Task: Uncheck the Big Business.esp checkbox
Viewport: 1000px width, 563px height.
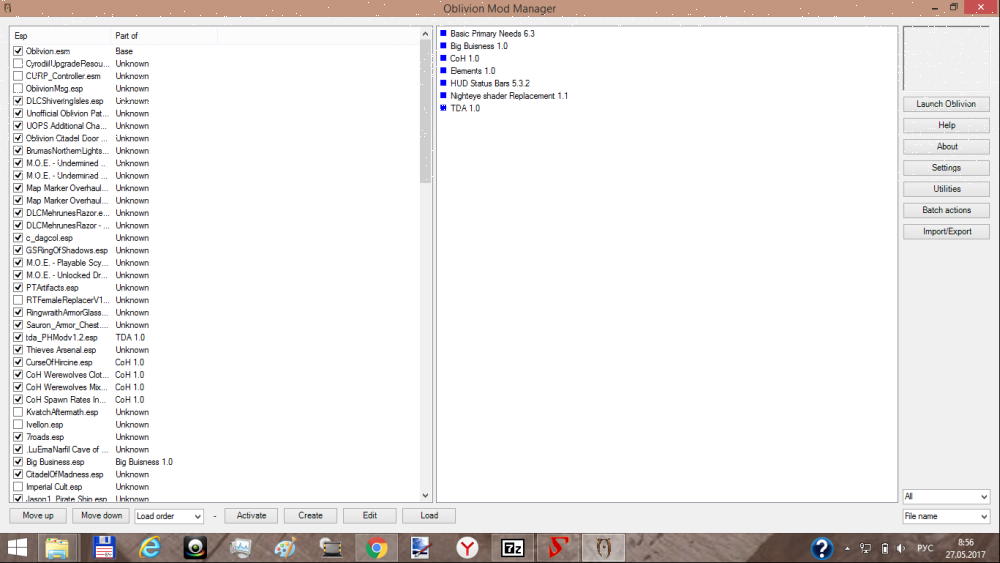Action: [x=18, y=462]
